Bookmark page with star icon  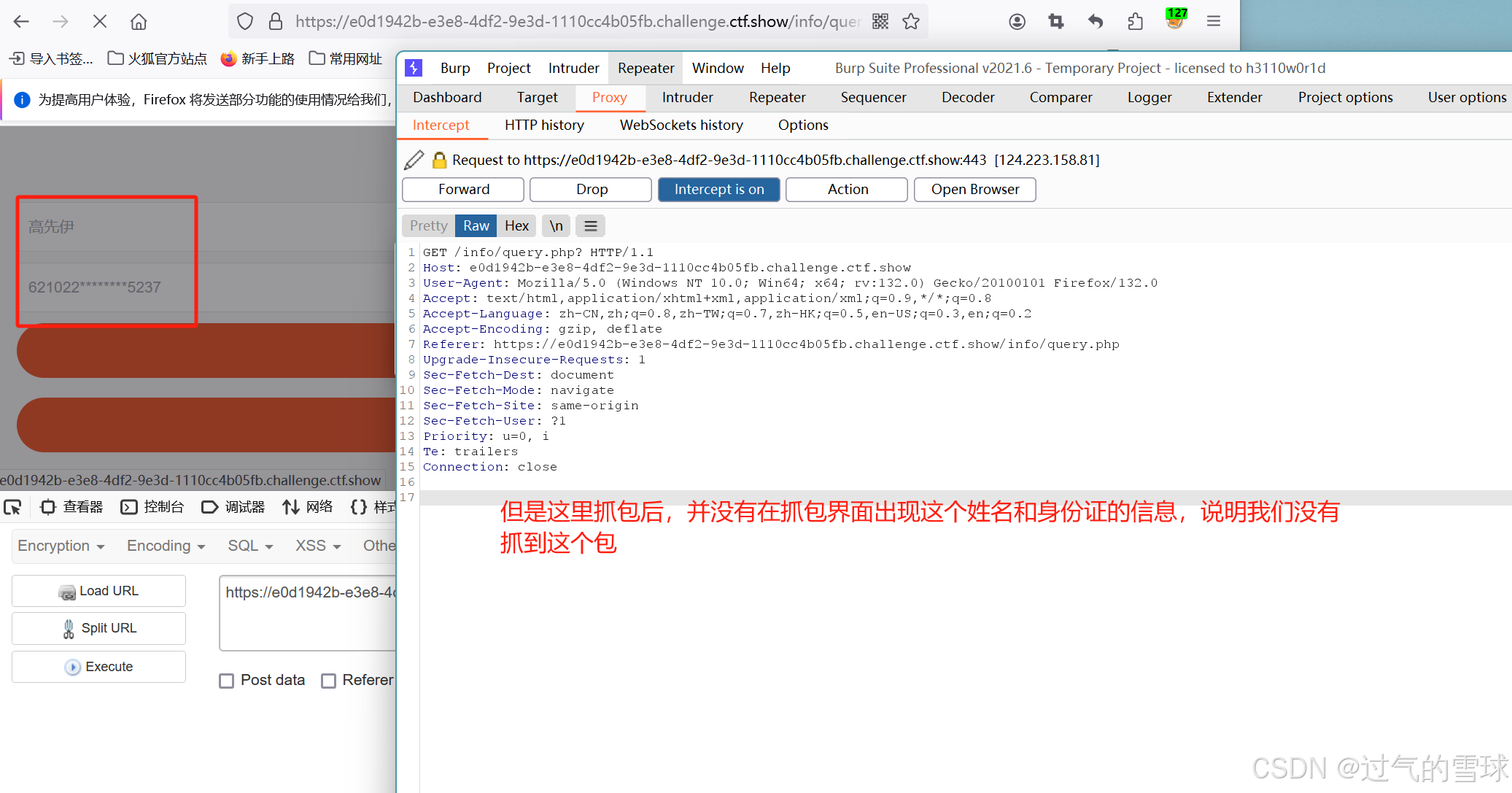point(911,22)
